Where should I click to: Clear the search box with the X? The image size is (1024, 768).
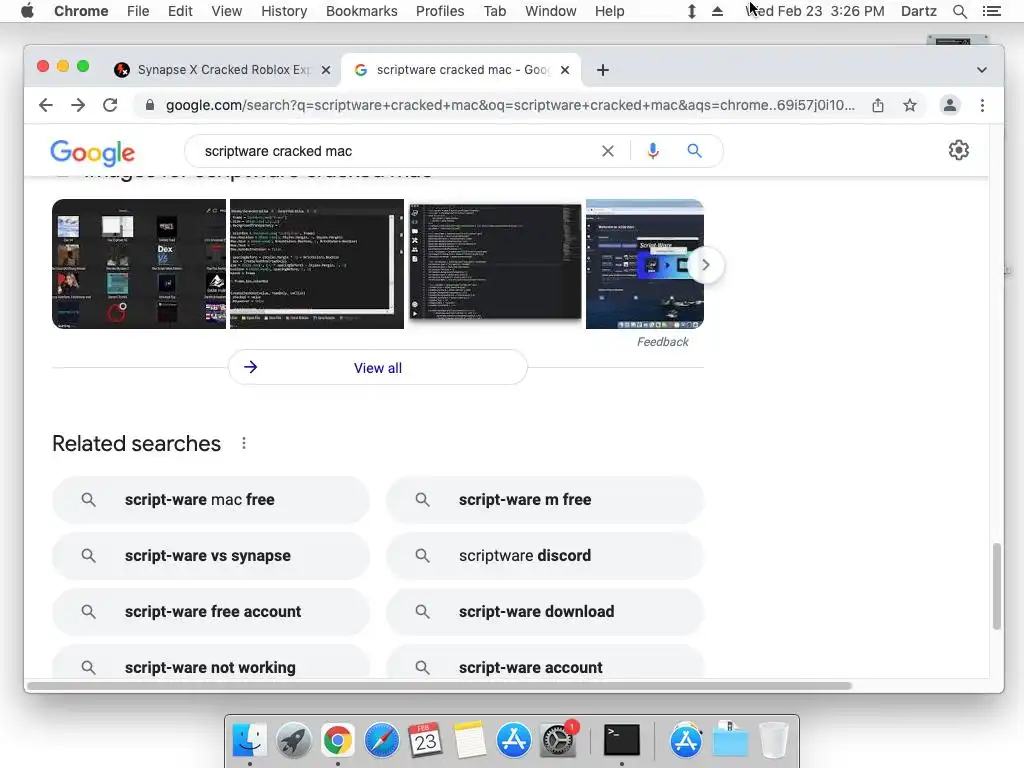pyautogui.click(x=607, y=151)
